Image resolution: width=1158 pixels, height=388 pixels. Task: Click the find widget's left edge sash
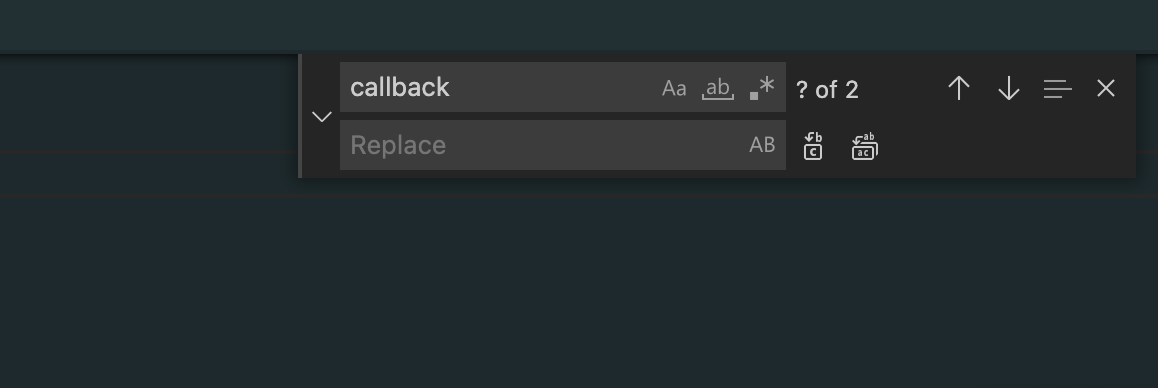(x=300, y=116)
